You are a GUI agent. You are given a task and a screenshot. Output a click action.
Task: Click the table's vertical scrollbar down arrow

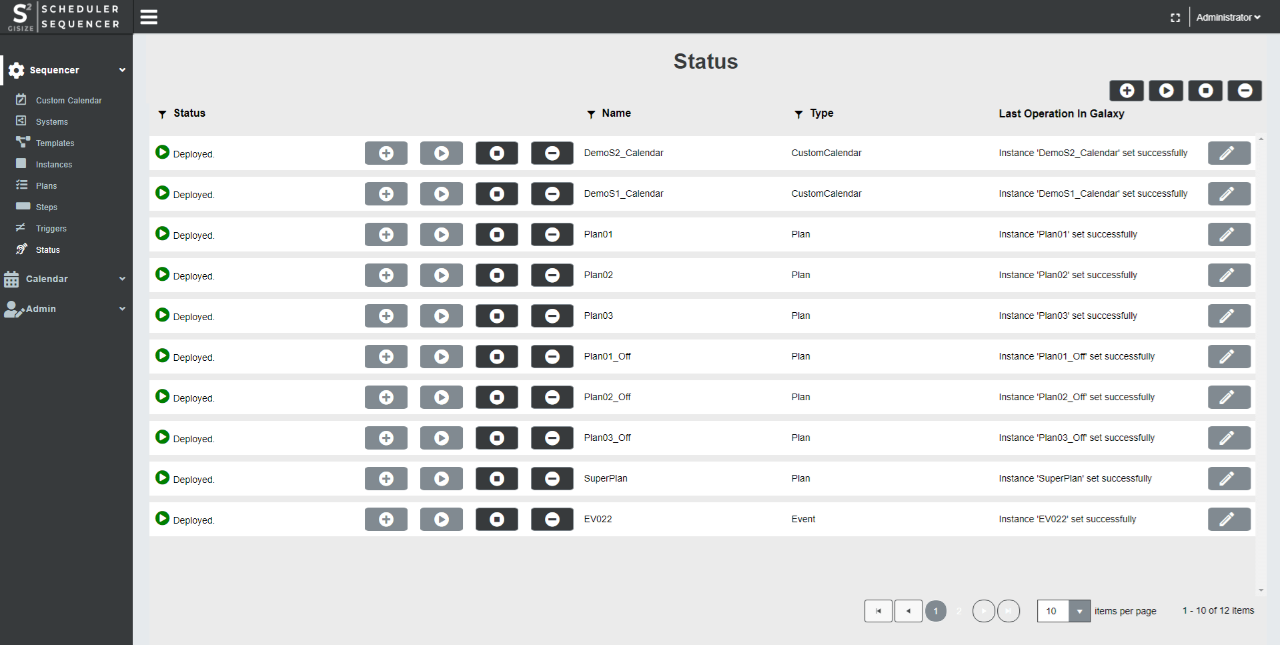1259,590
